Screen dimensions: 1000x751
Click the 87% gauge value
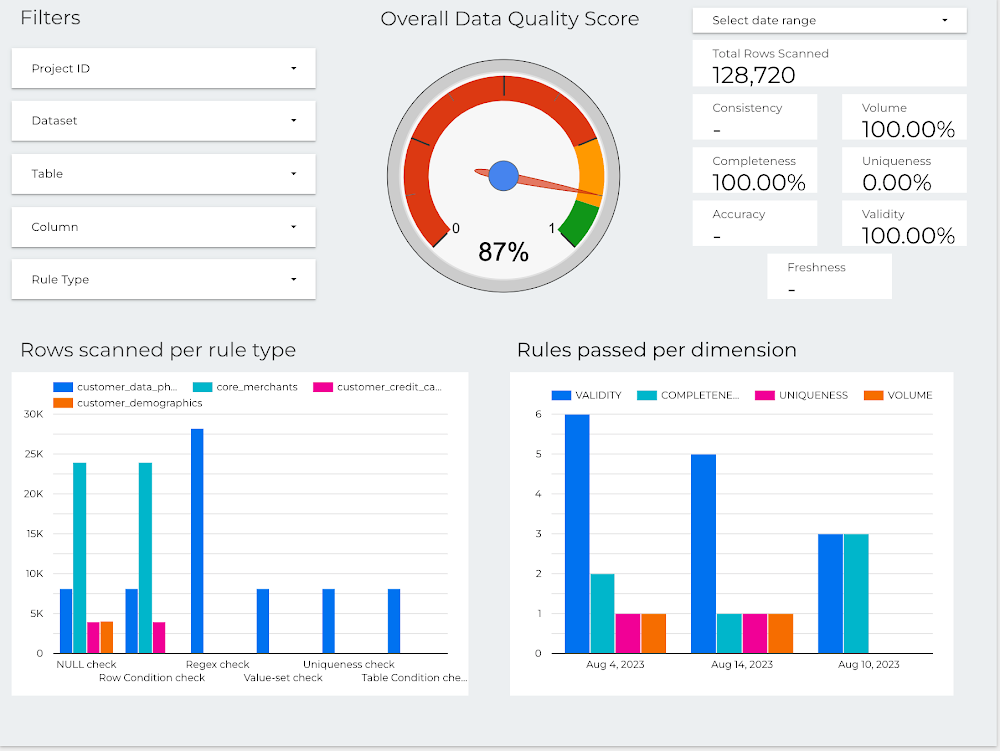(x=504, y=252)
